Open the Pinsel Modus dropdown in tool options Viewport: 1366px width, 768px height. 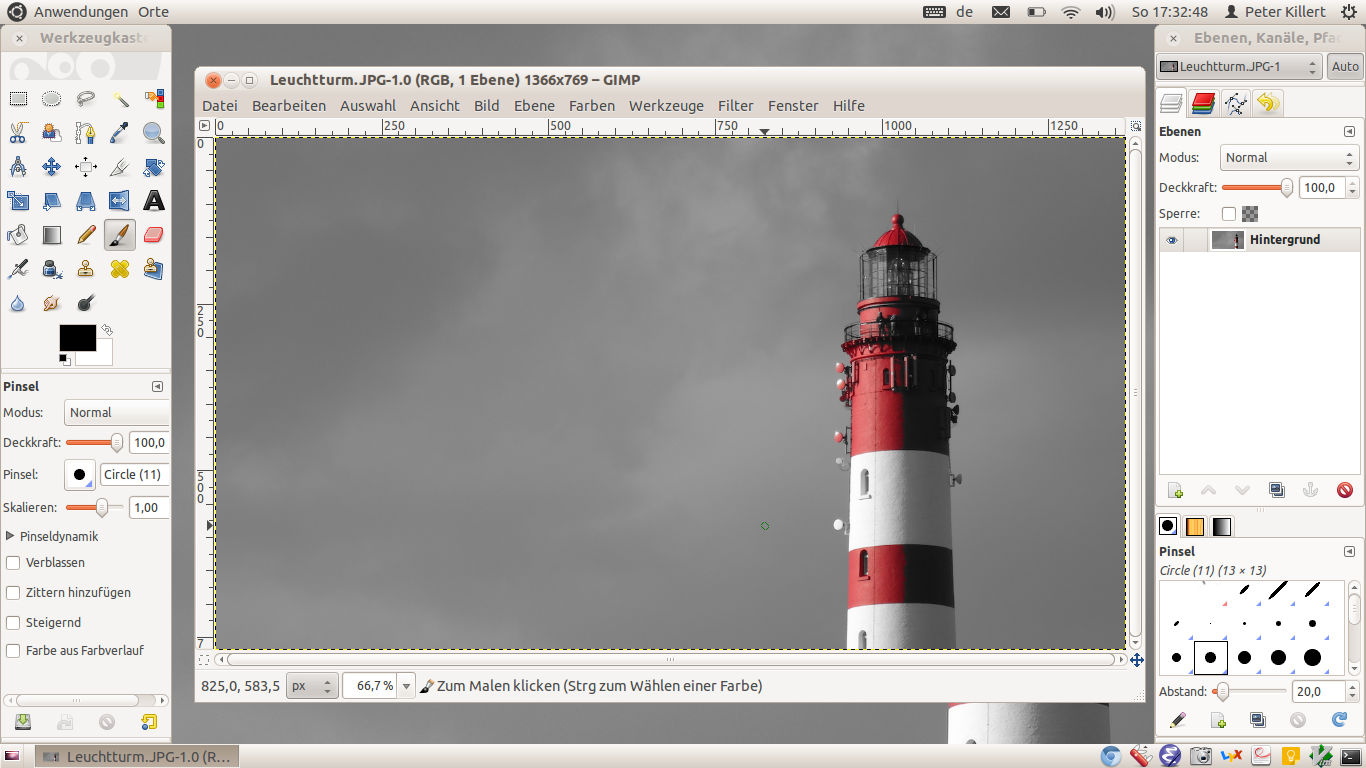click(x=117, y=413)
